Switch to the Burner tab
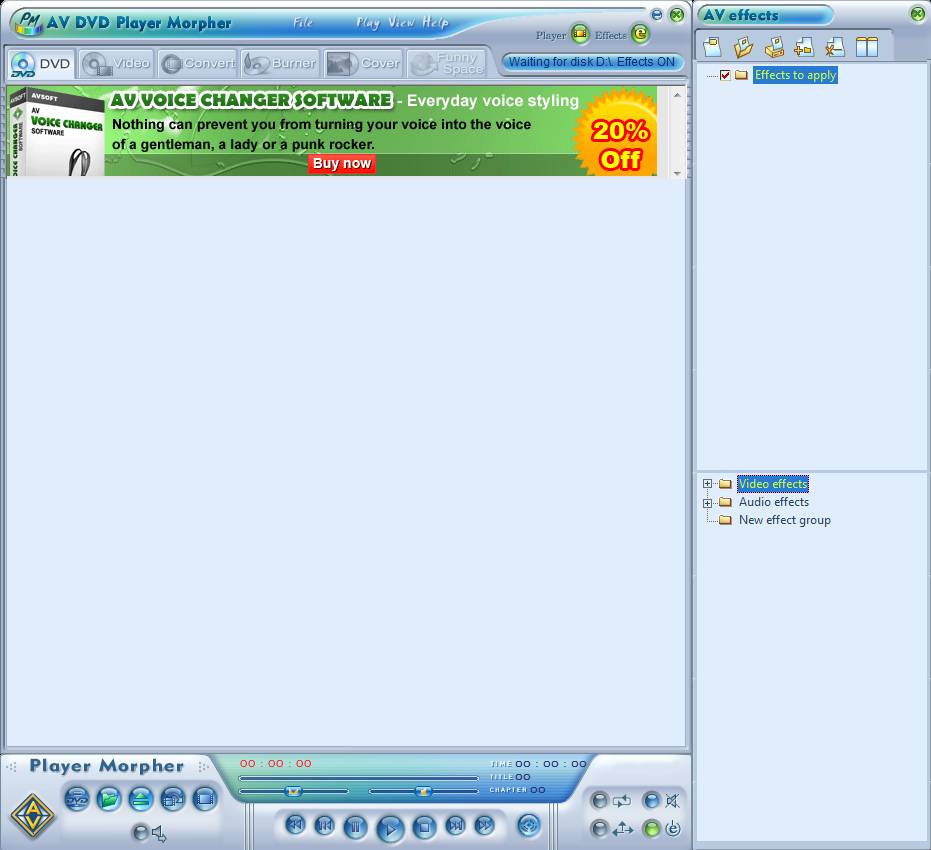This screenshot has width=931, height=850. coord(280,64)
